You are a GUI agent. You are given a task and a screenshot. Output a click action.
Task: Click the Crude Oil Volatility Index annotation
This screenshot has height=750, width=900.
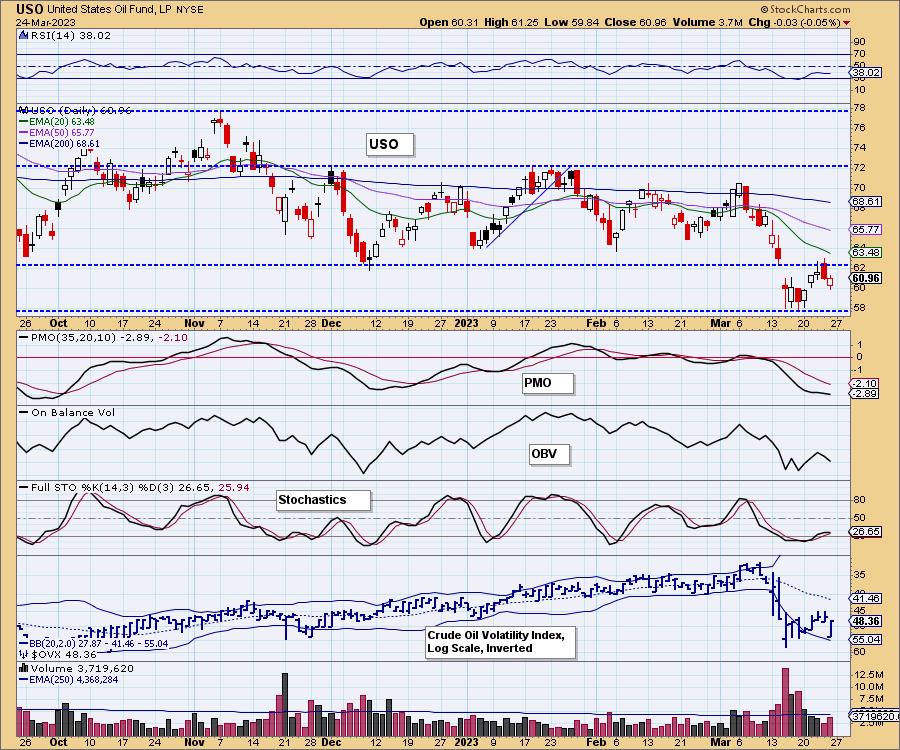click(x=500, y=642)
